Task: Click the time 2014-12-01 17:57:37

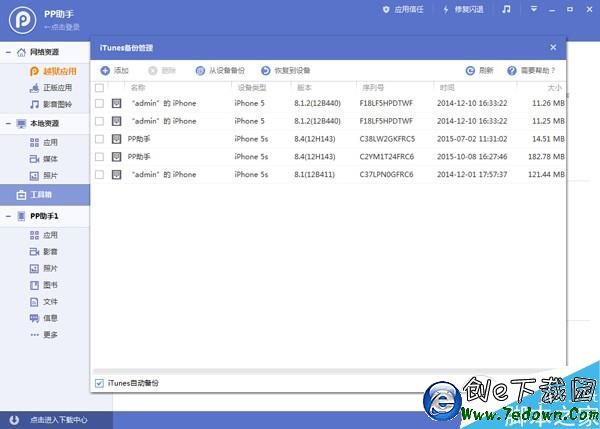Action: (472, 175)
